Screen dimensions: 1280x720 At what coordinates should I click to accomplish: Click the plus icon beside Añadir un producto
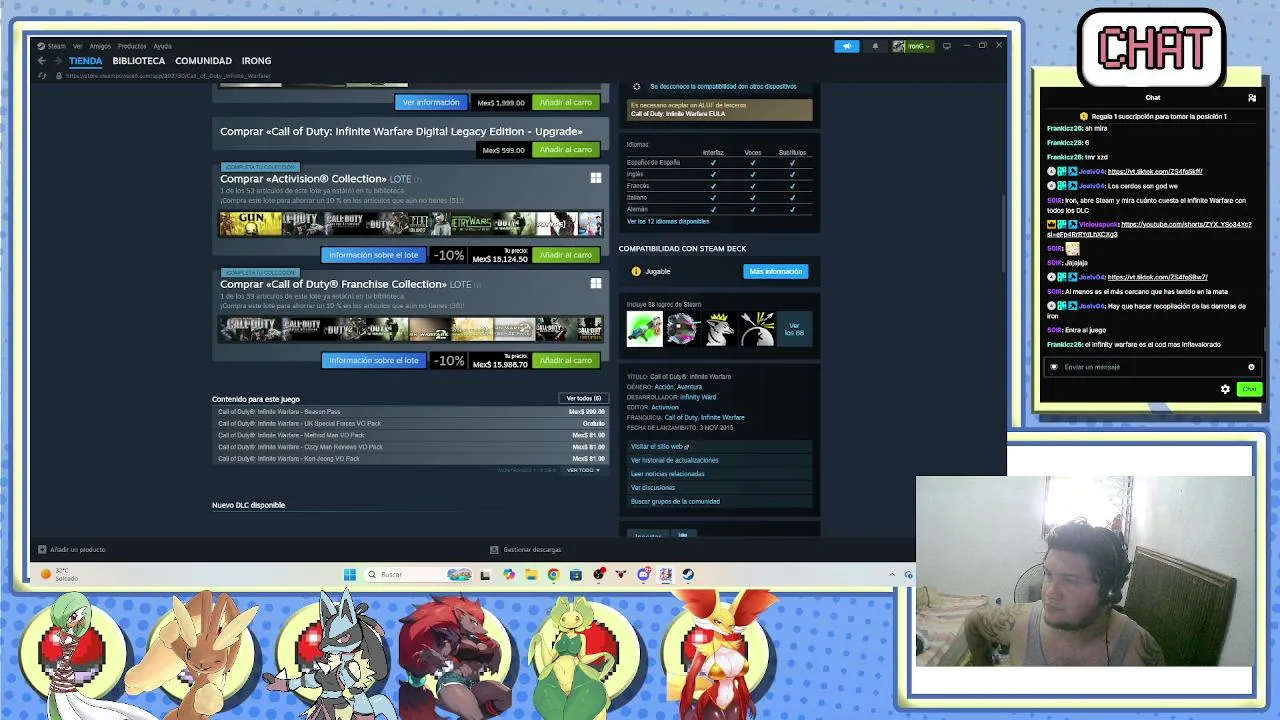[x=42, y=549]
